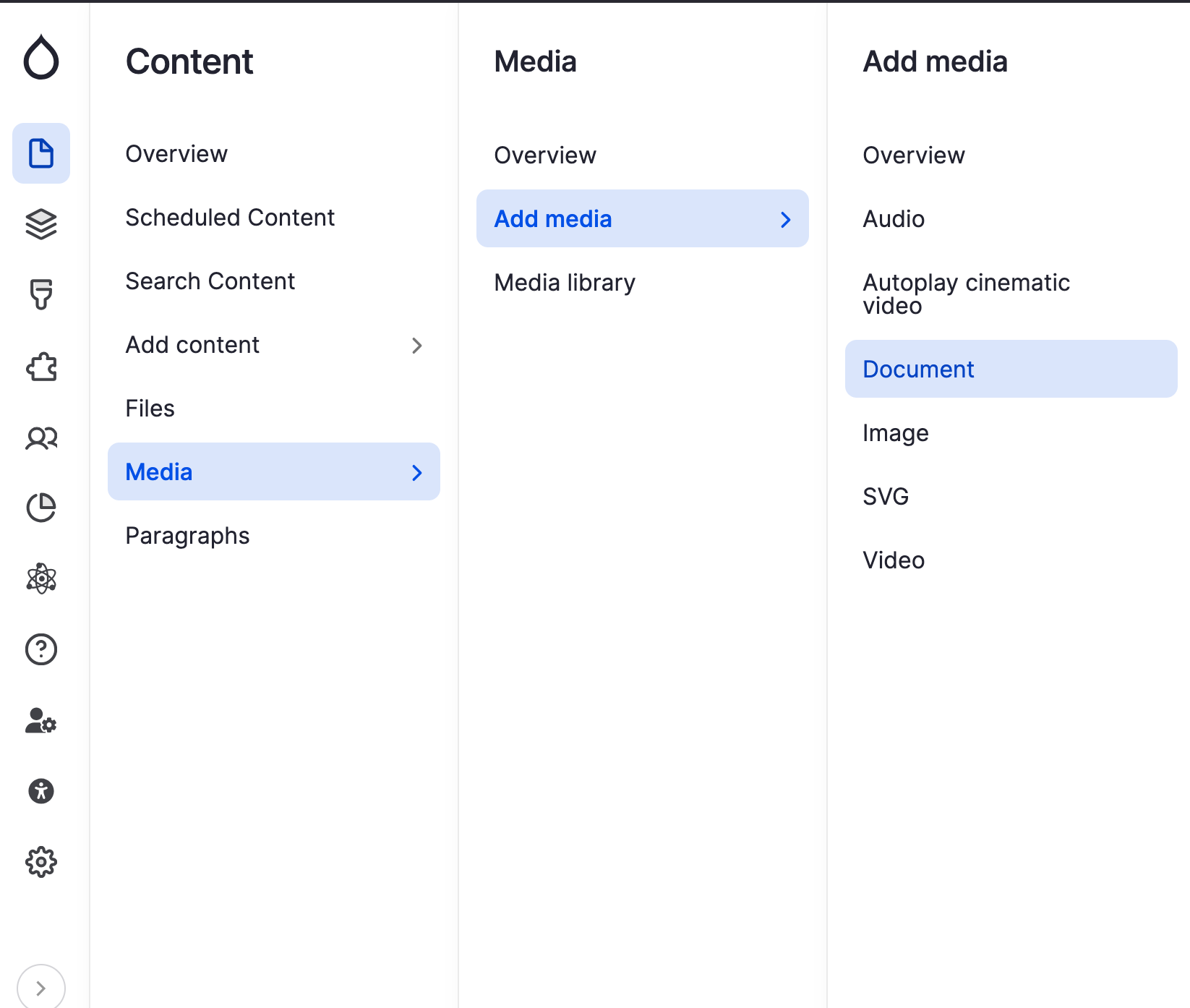
Task: Expand the Add content submenu chevron
Action: pos(416,346)
